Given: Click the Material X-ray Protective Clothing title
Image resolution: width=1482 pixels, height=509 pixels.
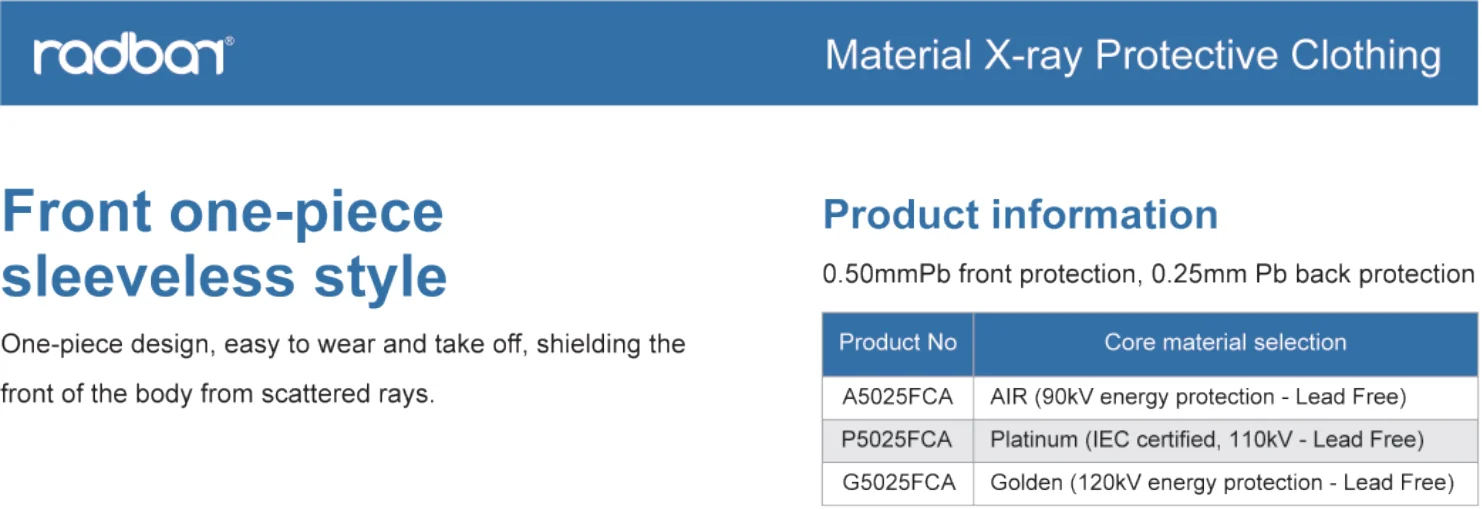Looking at the screenshot, I should click(1132, 55).
